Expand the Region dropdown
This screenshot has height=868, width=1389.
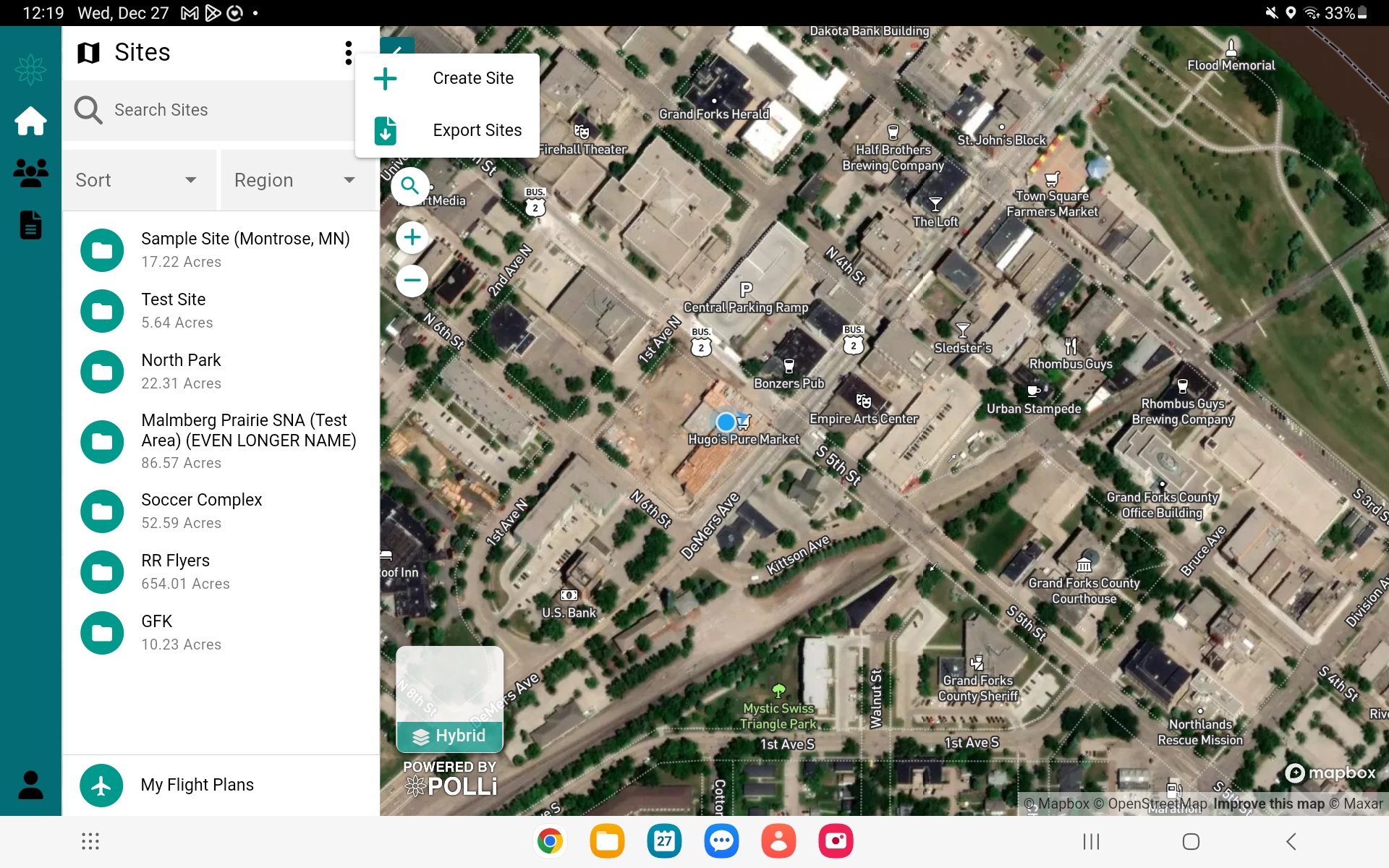[297, 180]
